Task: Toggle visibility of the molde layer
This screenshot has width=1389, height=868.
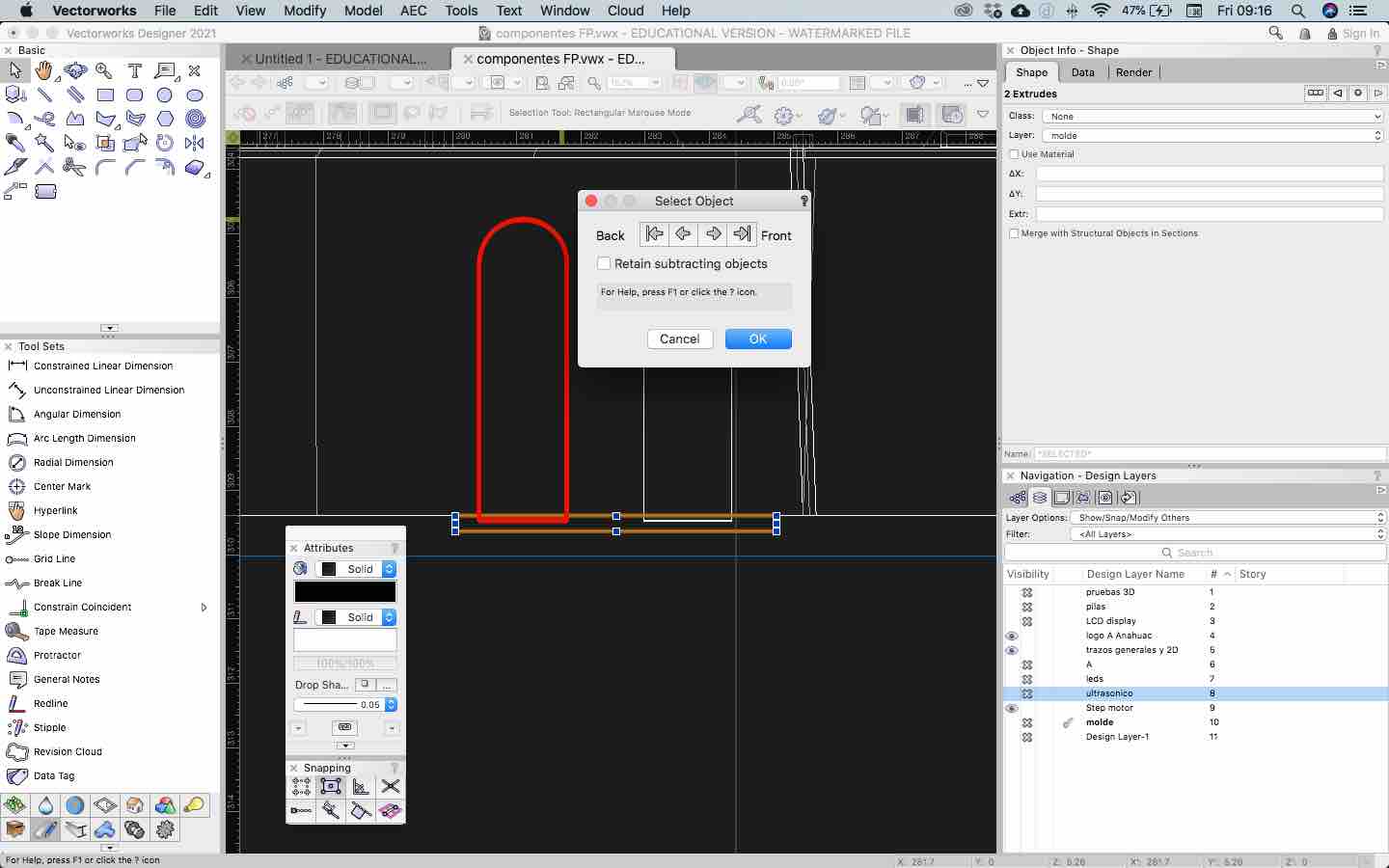Action: coord(1027,722)
